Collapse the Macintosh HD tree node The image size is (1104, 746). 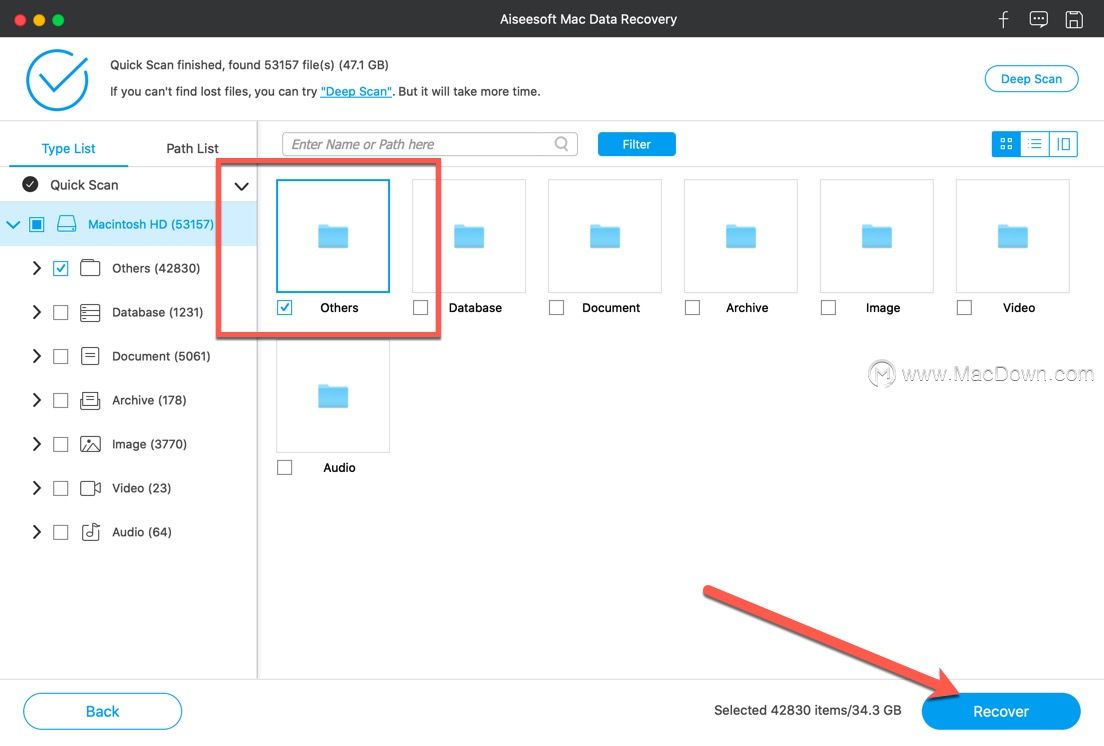[x=13, y=225]
